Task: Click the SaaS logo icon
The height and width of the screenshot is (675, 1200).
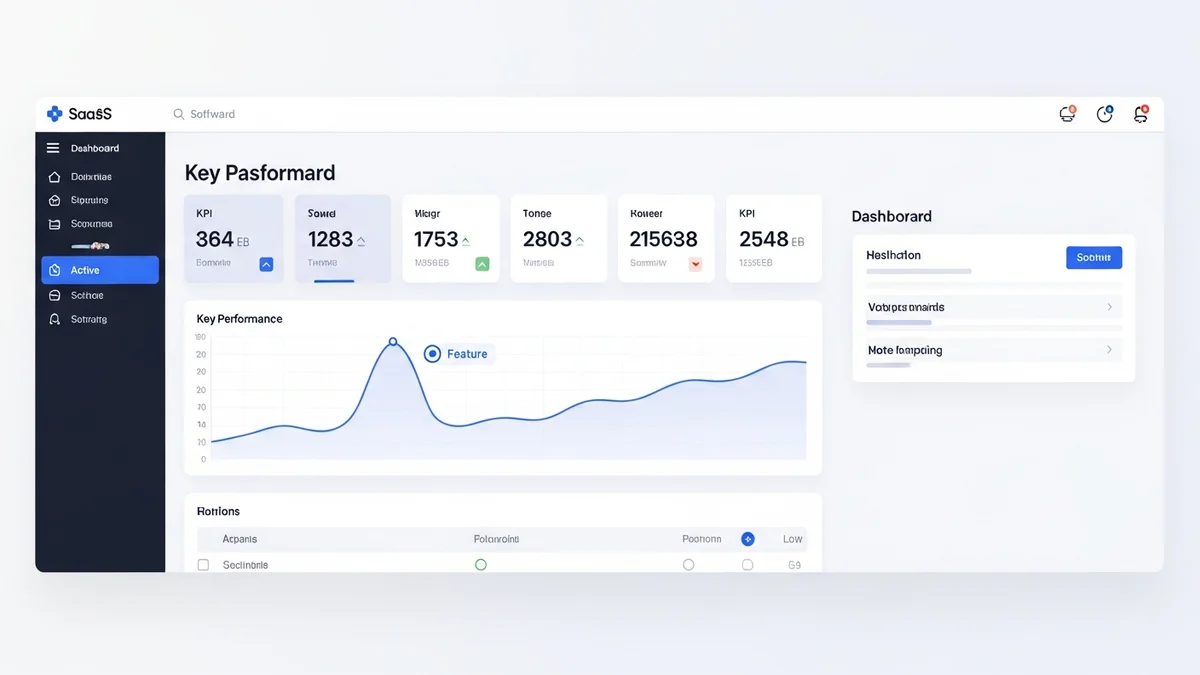Action: point(54,114)
